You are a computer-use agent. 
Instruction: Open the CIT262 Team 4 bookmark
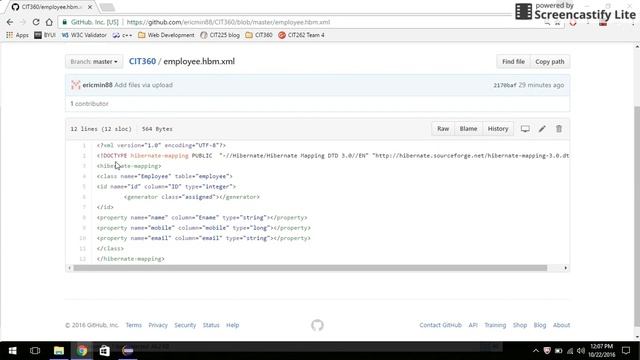coord(301,35)
